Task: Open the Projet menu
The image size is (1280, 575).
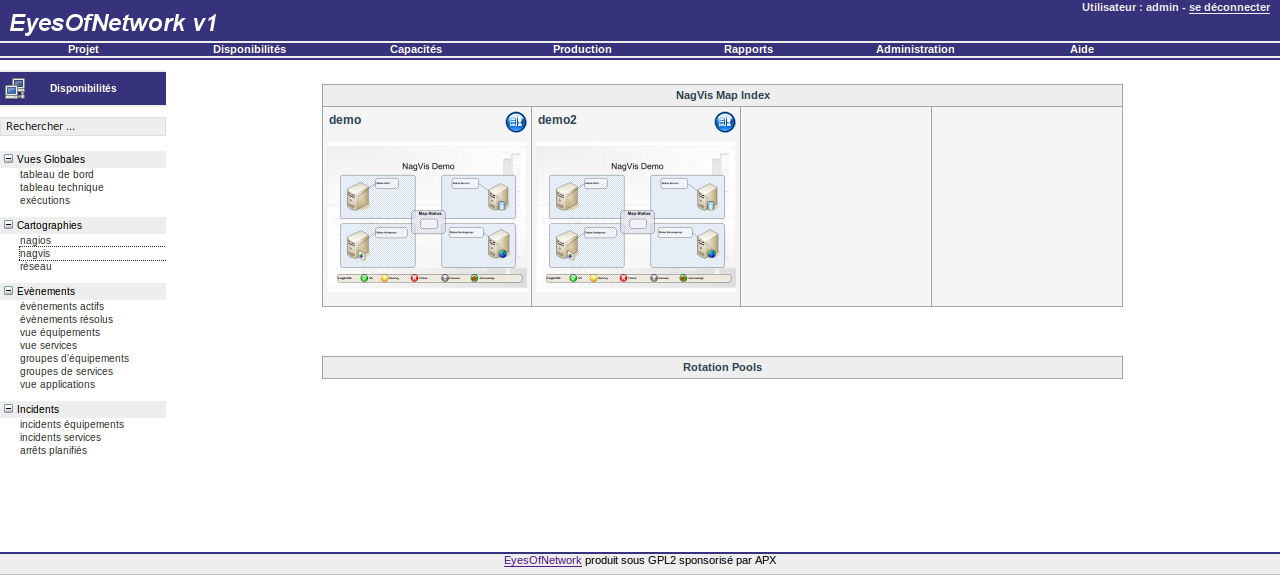Action: tap(83, 49)
